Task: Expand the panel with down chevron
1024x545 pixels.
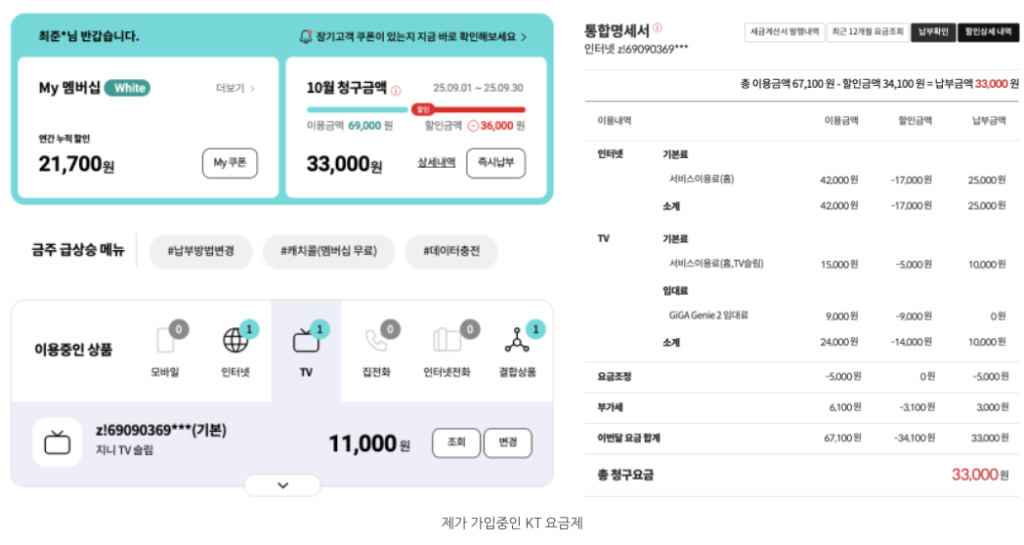Action: (282, 485)
